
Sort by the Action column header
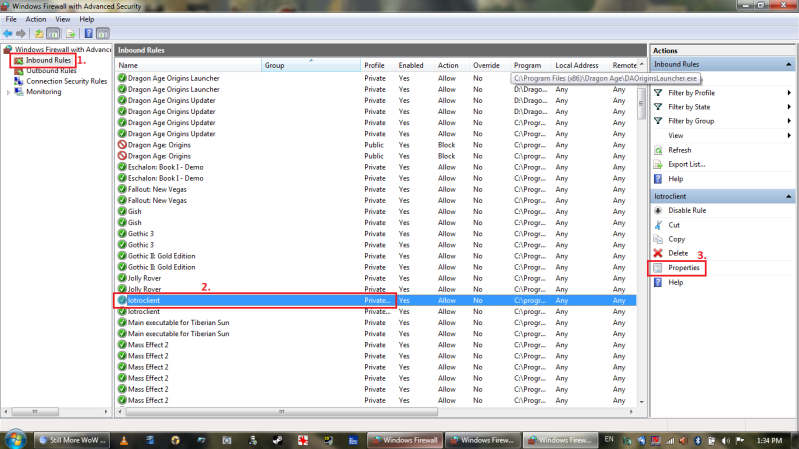click(451, 65)
